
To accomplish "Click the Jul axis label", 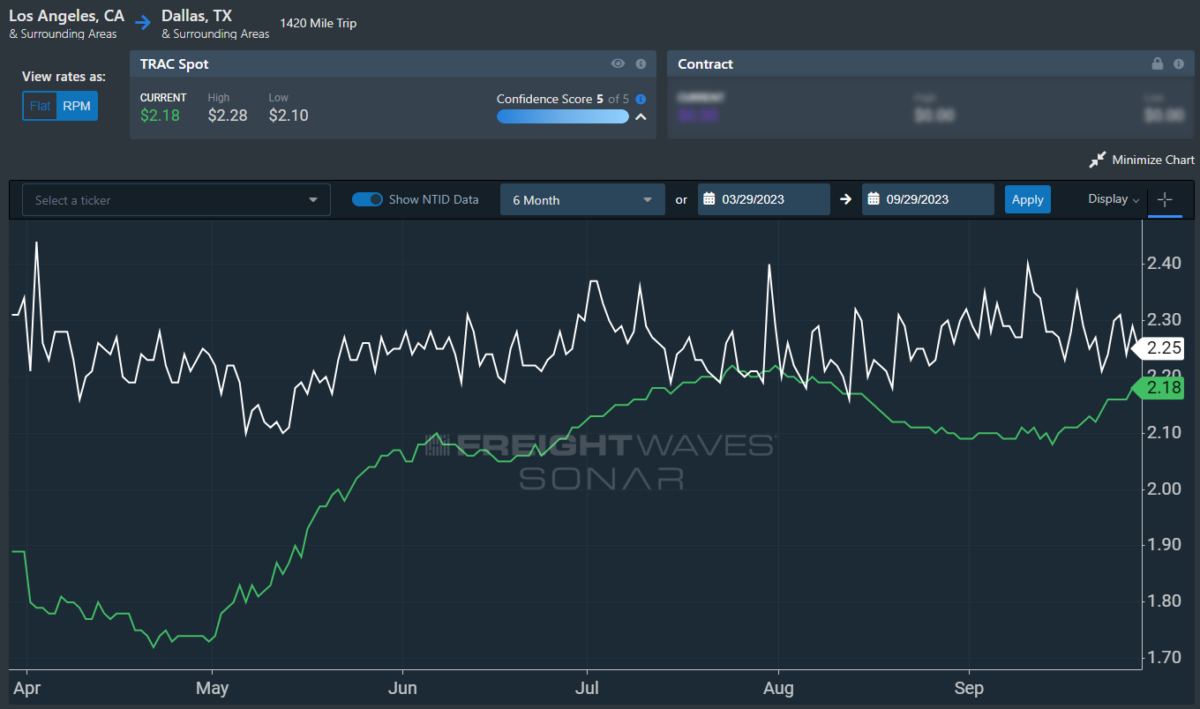I will pyautogui.click(x=587, y=689).
